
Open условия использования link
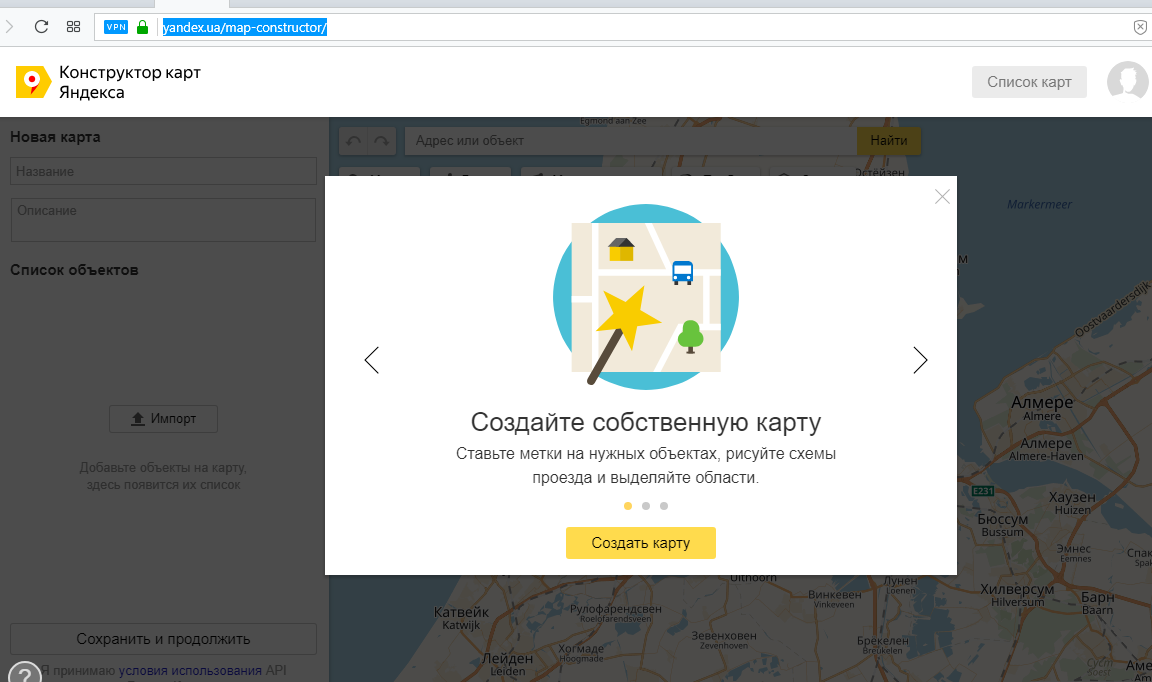point(190,670)
